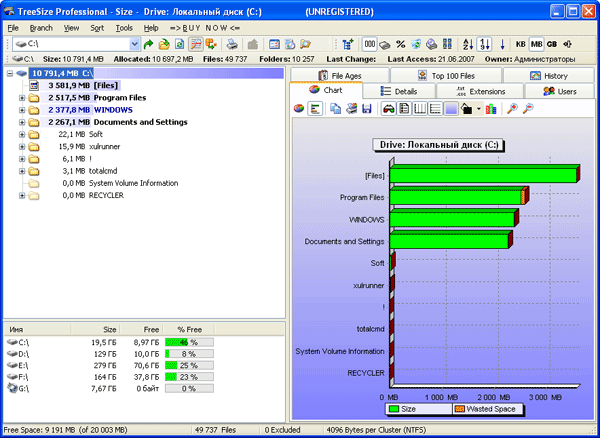
Task: Toggle KB size unit button
Action: click(x=520, y=44)
